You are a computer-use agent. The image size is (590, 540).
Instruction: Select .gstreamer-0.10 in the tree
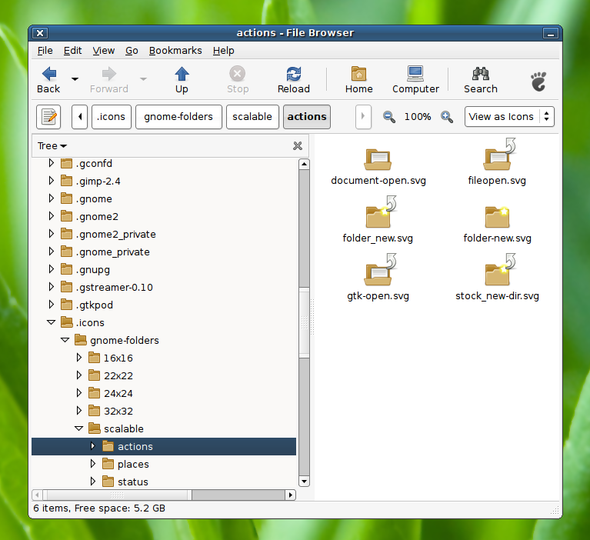tap(114, 287)
